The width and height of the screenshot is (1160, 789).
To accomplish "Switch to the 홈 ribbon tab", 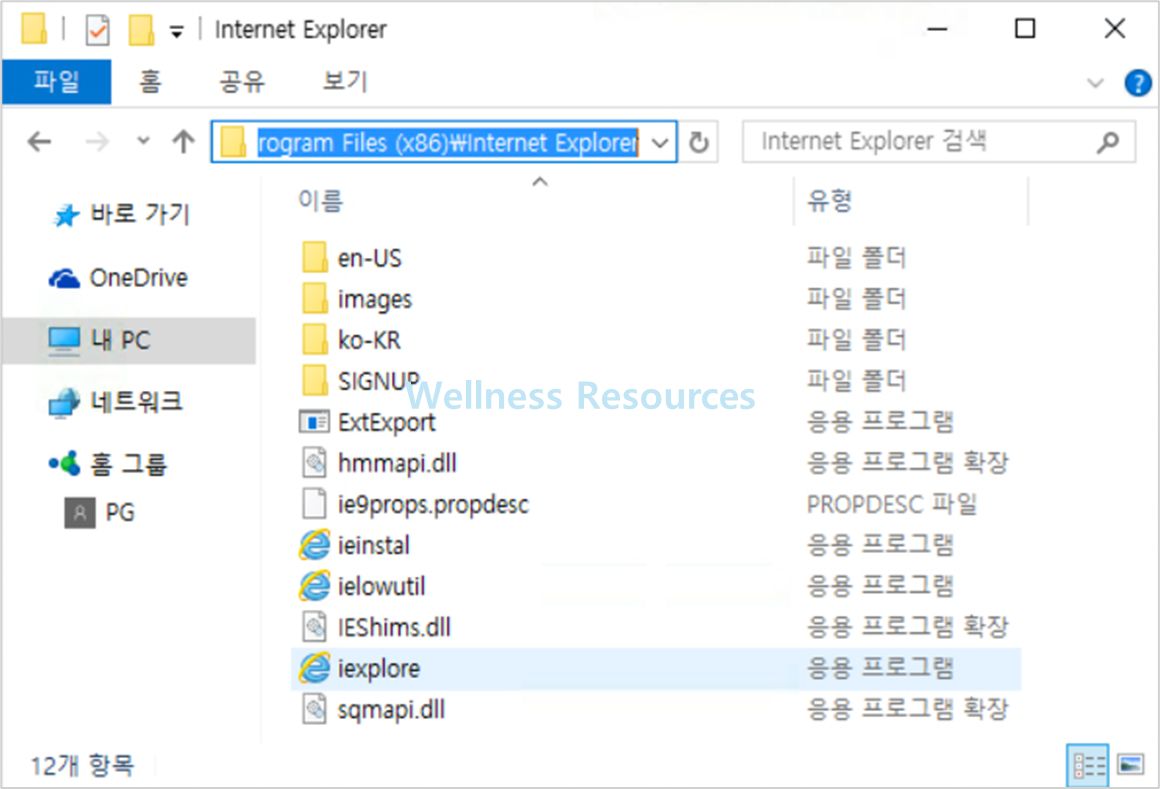I will point(150,81).
